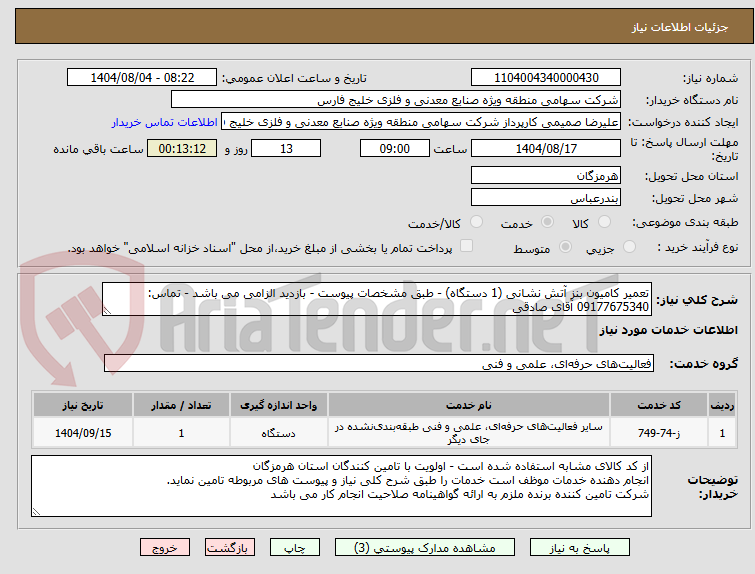Click the چاپ print button
Screen dimensions: 755x574
tap(295, 548)
